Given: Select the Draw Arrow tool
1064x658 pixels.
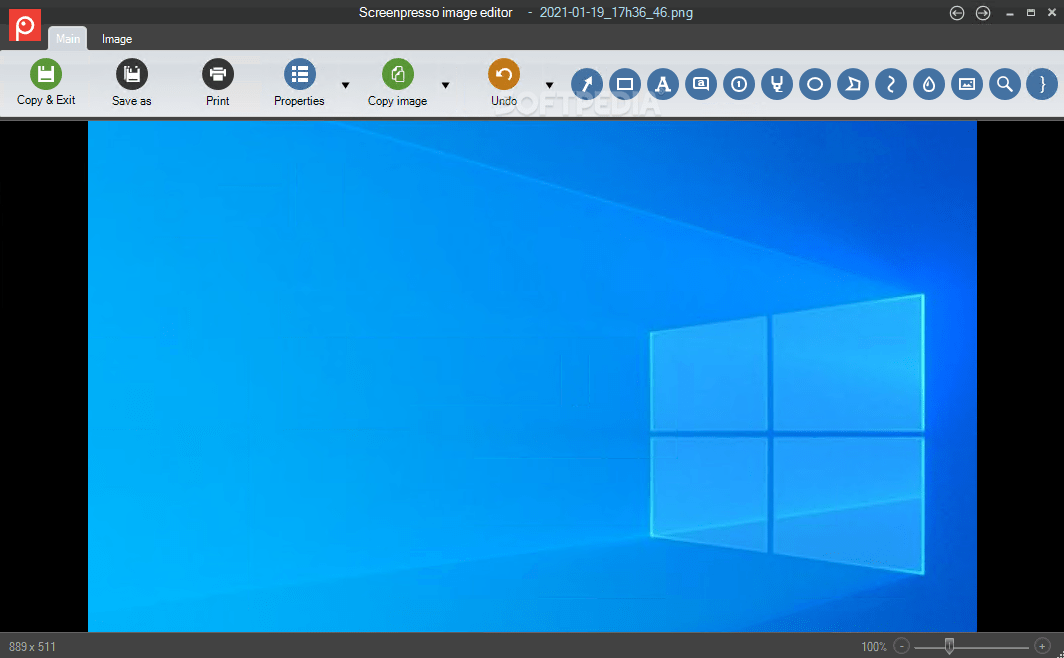Looking at the screenshot, I should 587,85.
